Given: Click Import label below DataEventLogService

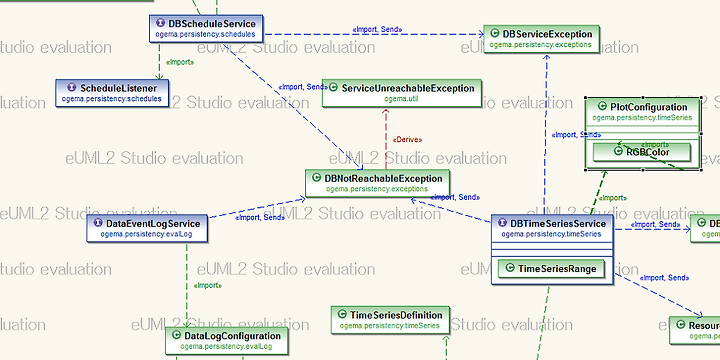Looking at the screenshot, I should tap(208, 285).
